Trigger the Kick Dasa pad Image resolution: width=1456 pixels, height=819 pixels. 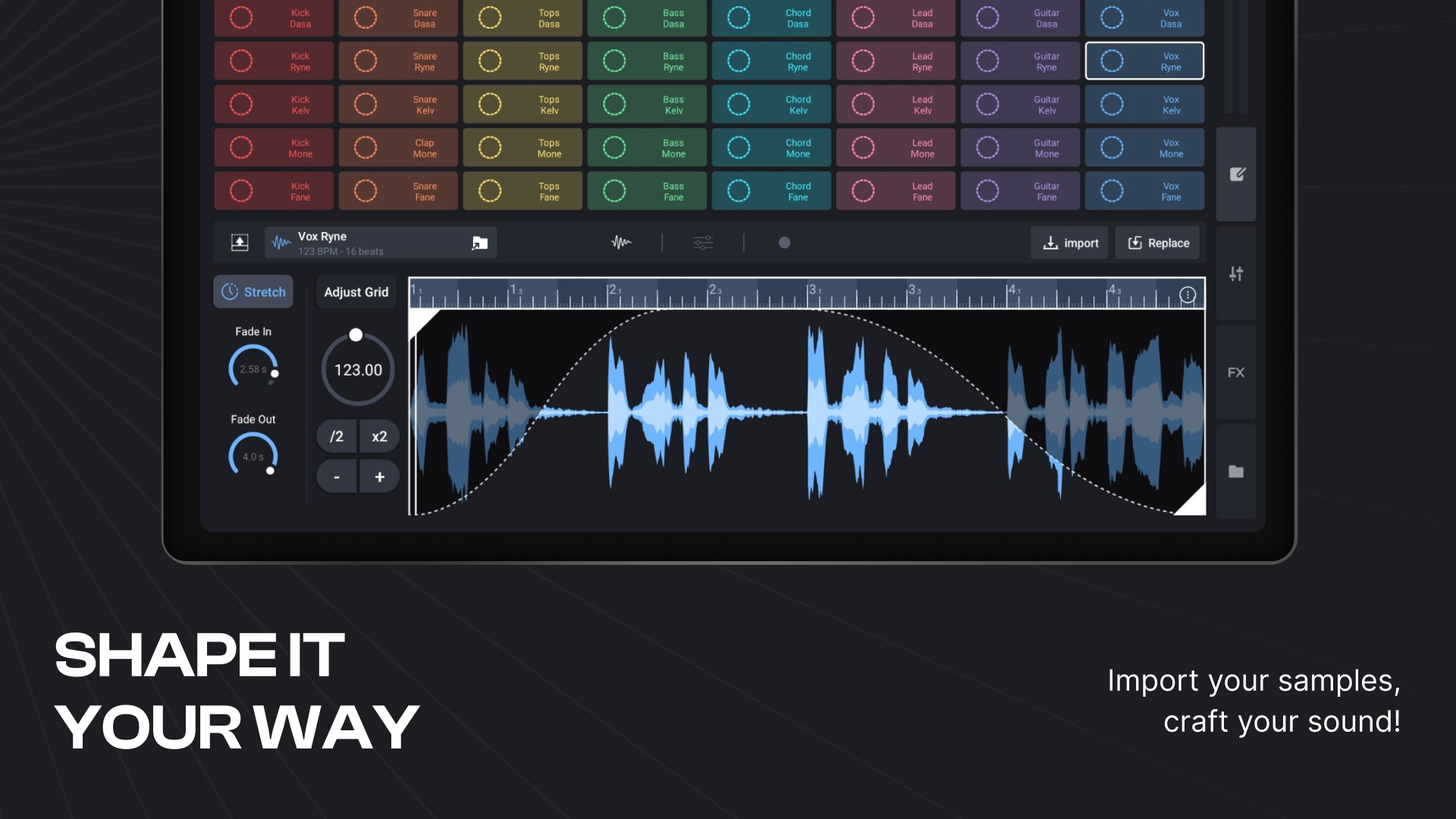[x=273, y=18]
